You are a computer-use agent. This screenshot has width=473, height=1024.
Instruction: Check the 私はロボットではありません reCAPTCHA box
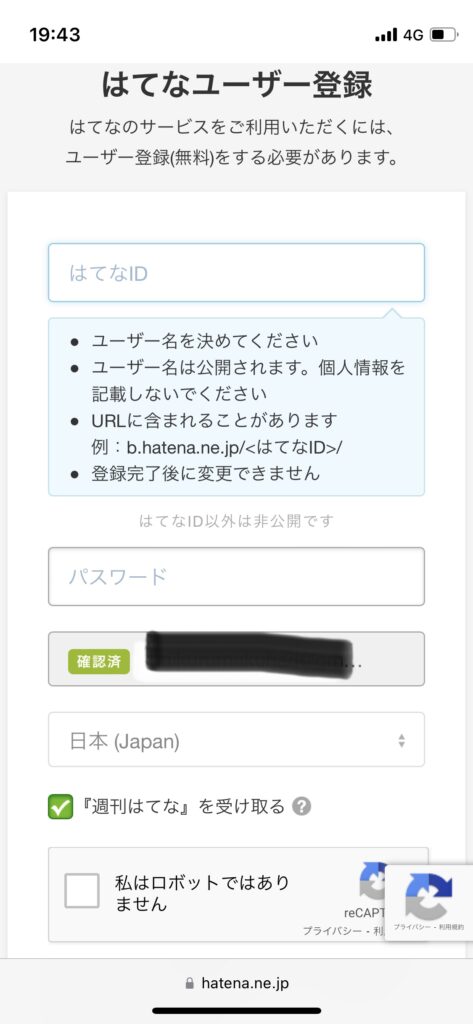tap(82, 891)
